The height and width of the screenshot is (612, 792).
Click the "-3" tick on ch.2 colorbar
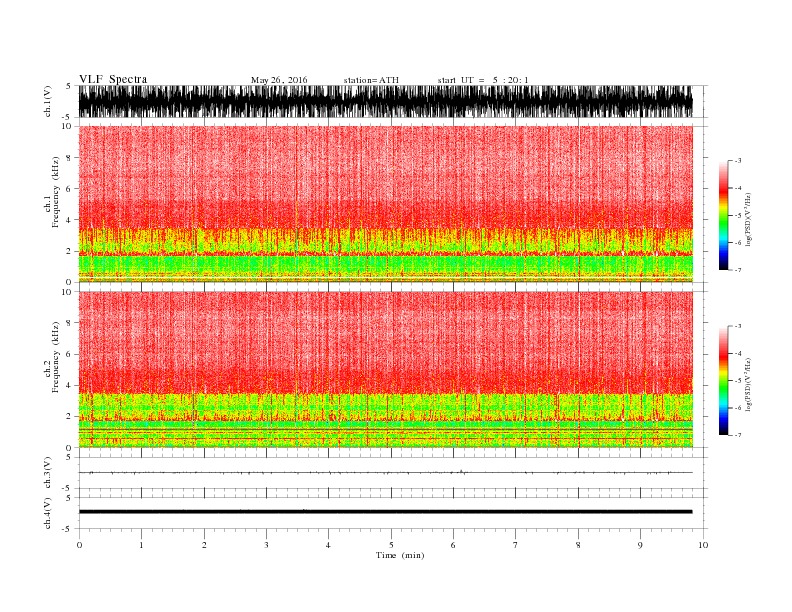coord(737,326)
